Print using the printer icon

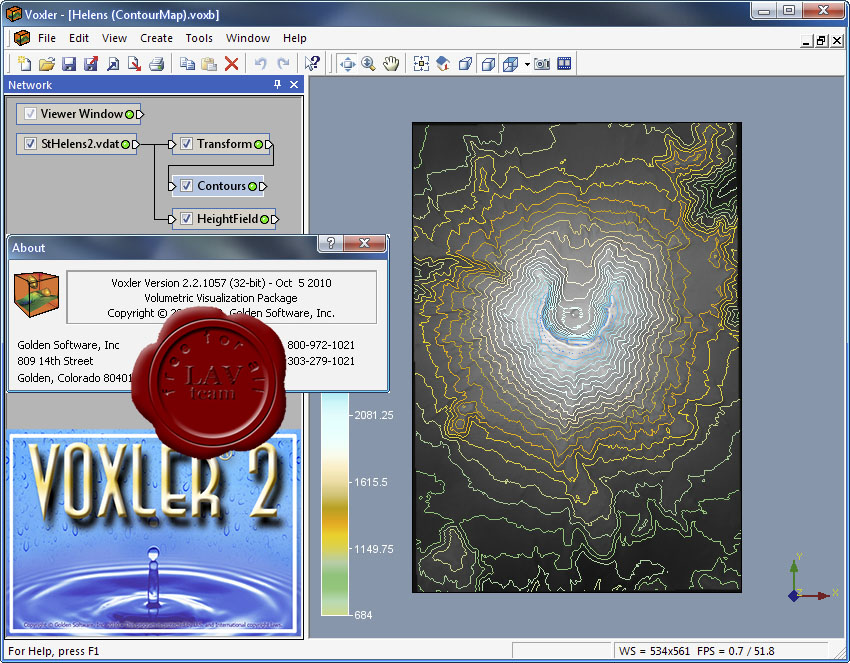(156, 64)
